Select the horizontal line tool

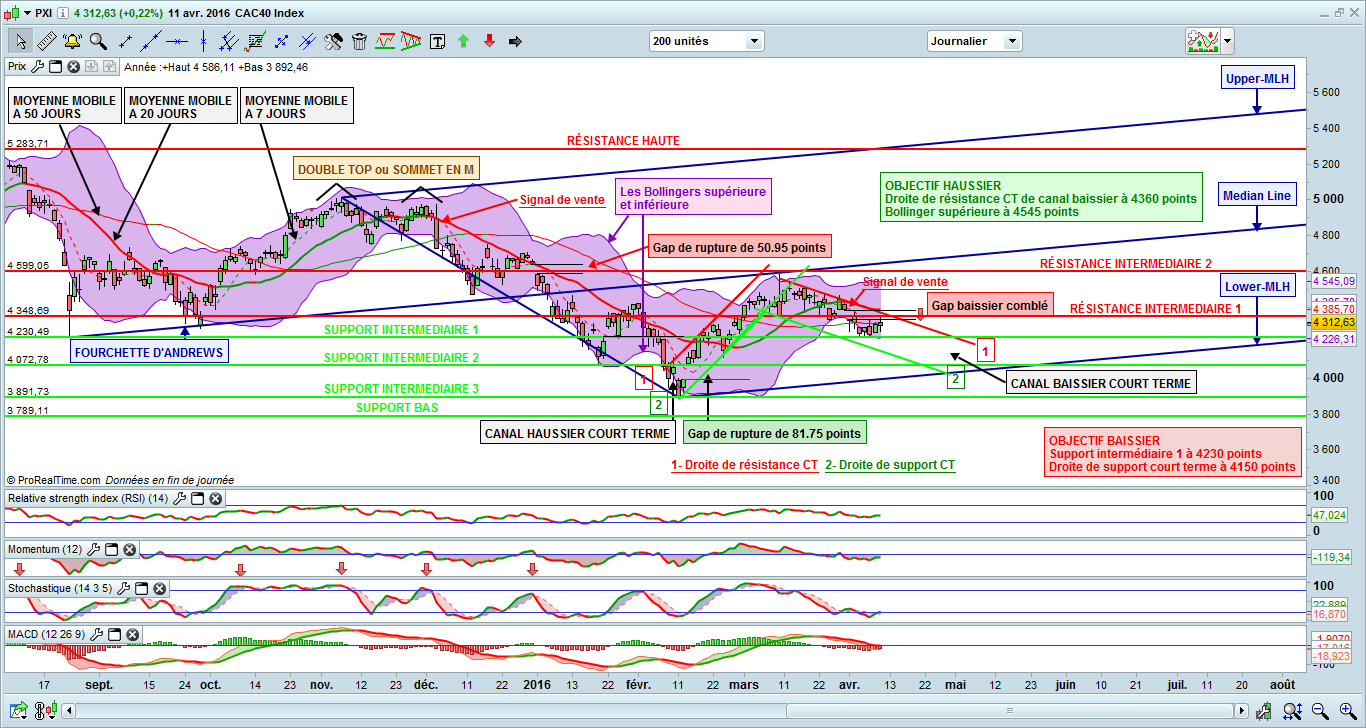click(x=178, y=41)
